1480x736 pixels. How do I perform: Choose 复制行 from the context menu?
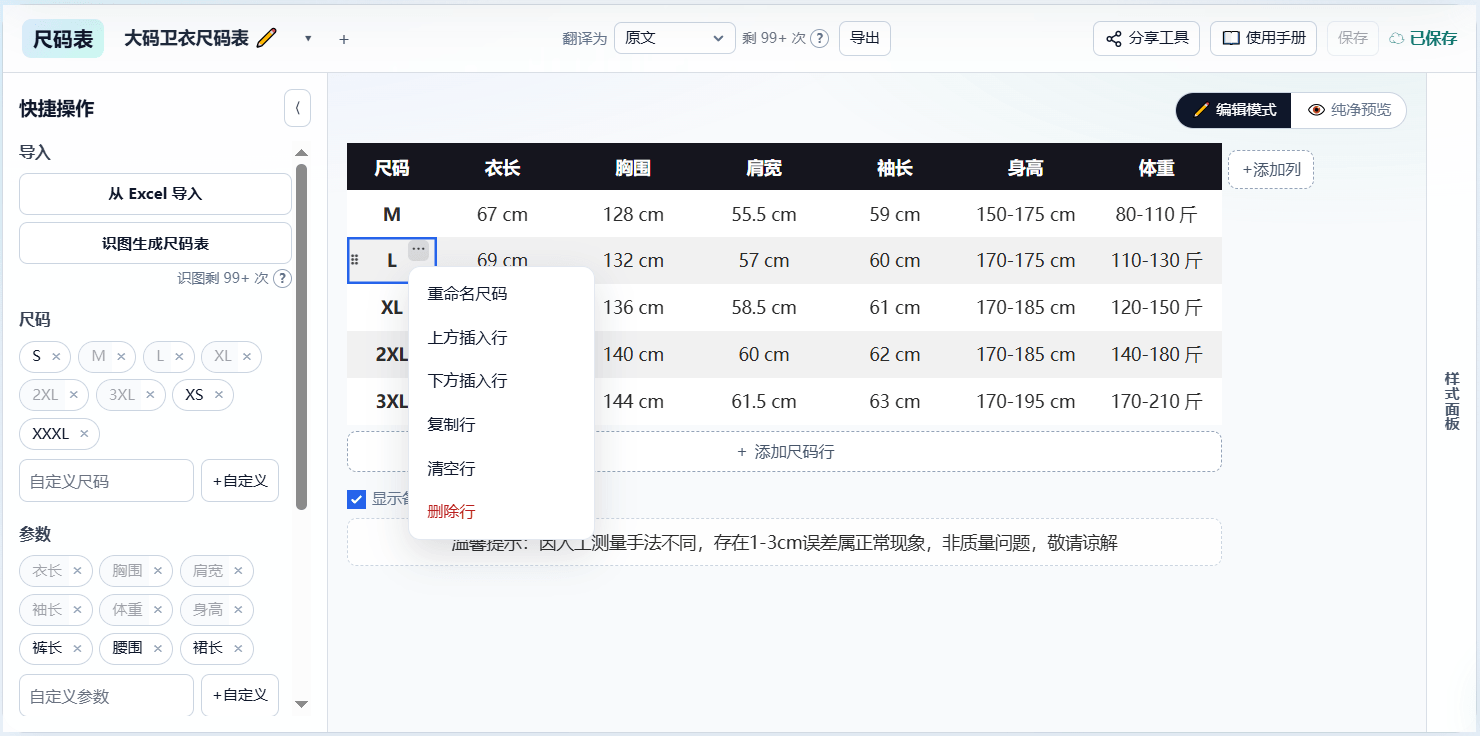pos(501,425)
